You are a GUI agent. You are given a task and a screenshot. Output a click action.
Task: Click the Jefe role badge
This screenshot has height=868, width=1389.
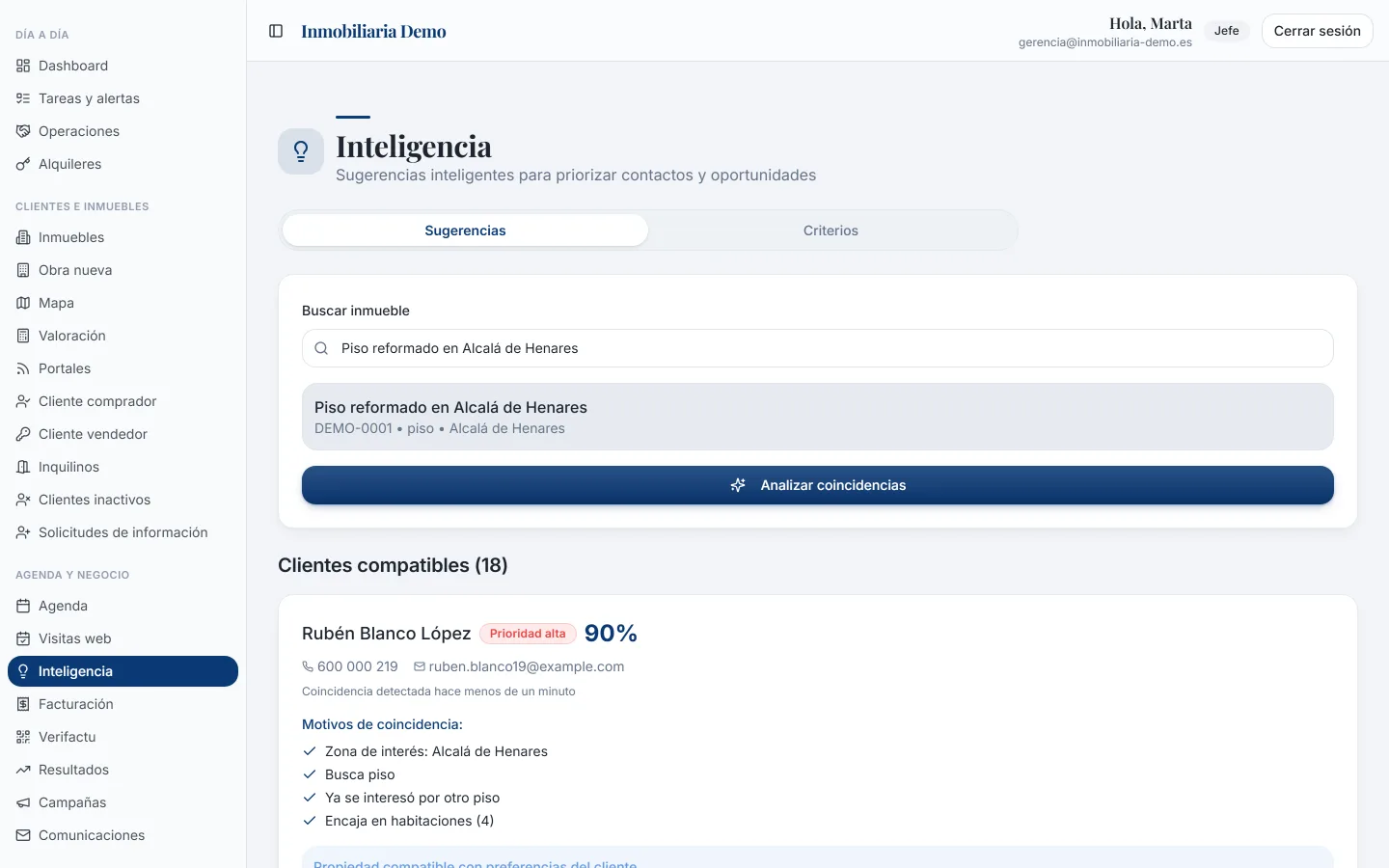coord(1227,31)
